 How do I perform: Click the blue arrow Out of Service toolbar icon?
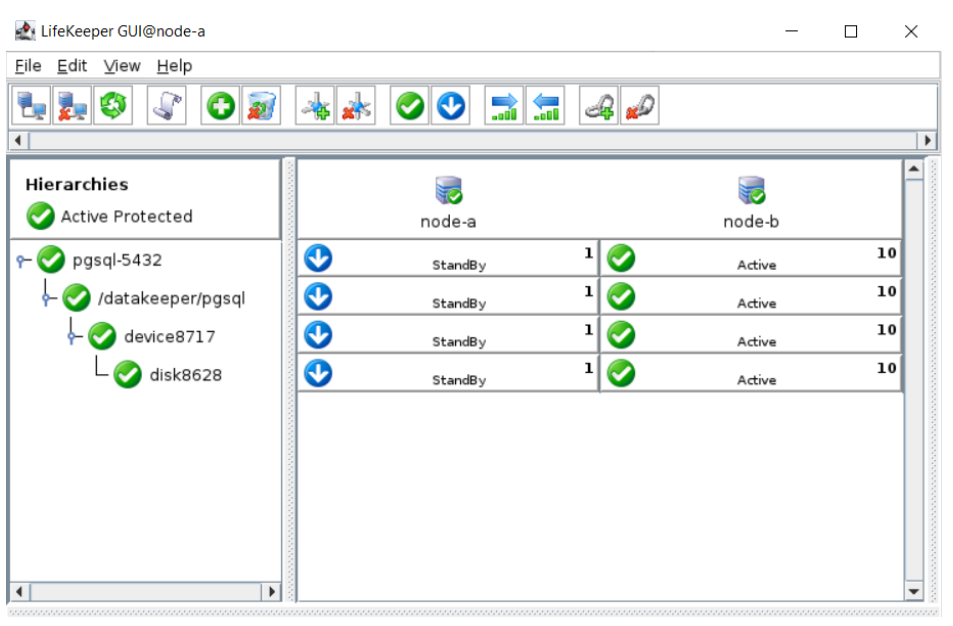pyautogui.click(x=450, y=106)
